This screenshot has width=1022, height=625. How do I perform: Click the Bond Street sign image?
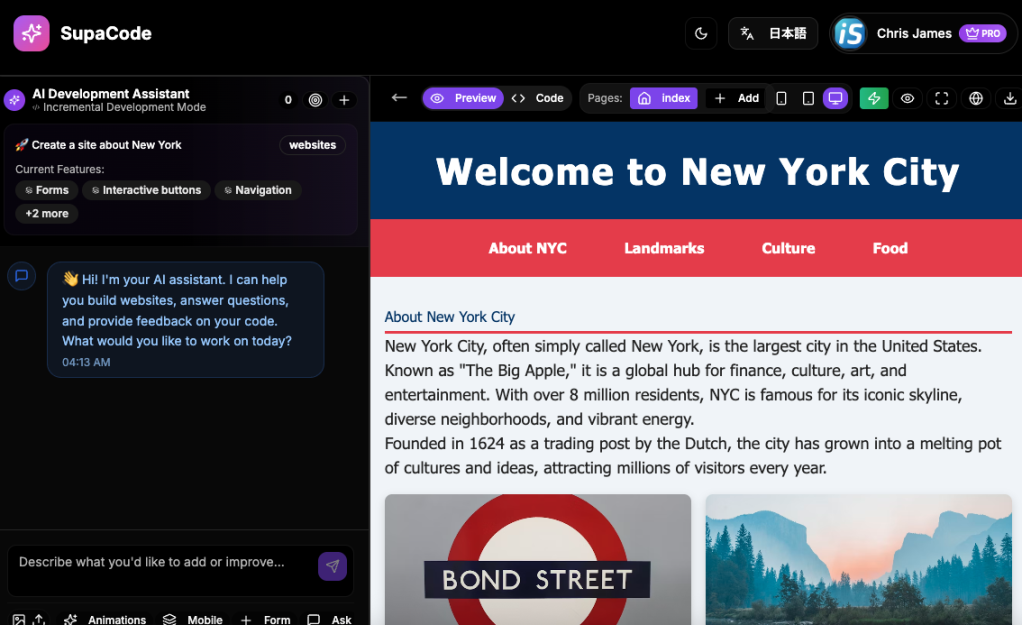[x=538, y=559]
